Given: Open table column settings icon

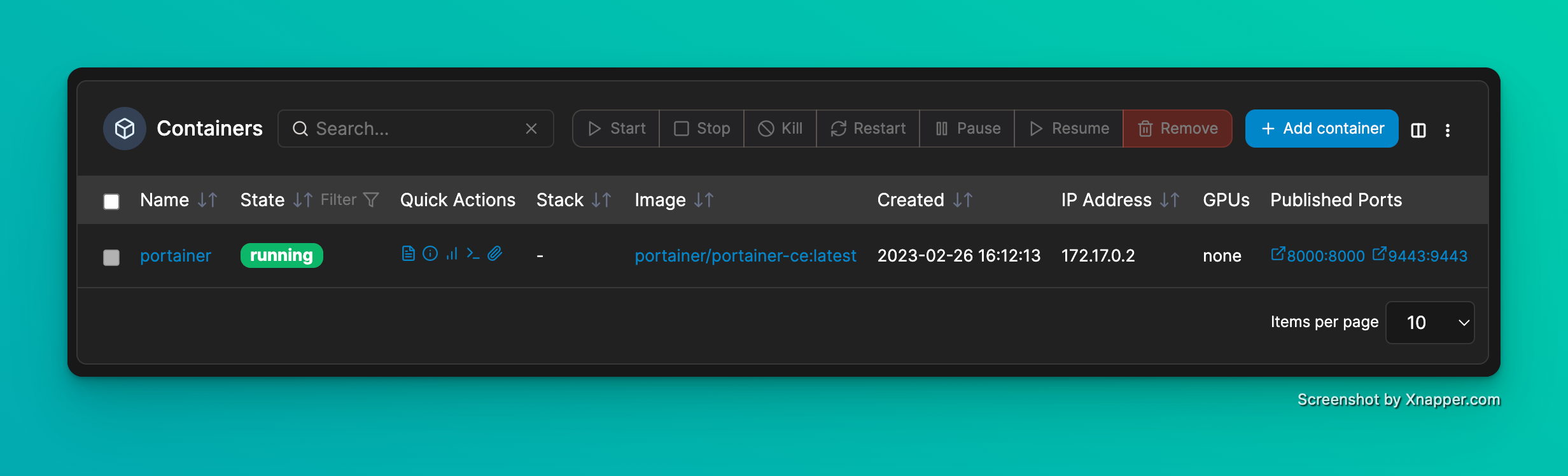Looking at the screenshot, I should (x=1418, y=130).
